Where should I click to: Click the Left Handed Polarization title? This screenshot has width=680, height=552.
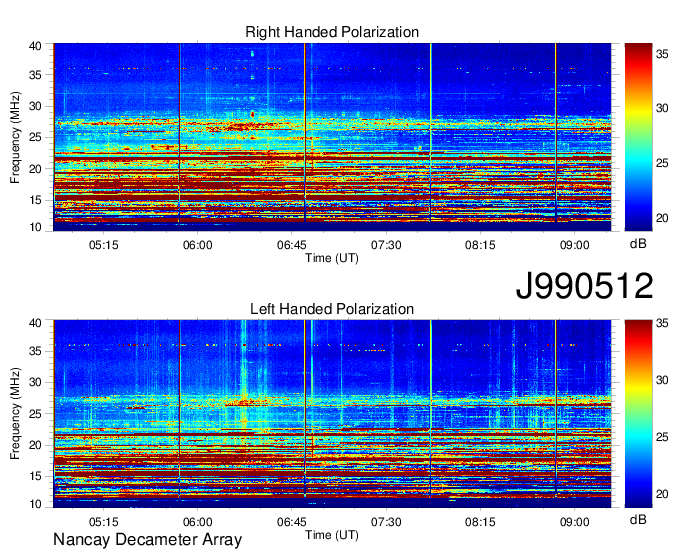[x=332, y=309]
